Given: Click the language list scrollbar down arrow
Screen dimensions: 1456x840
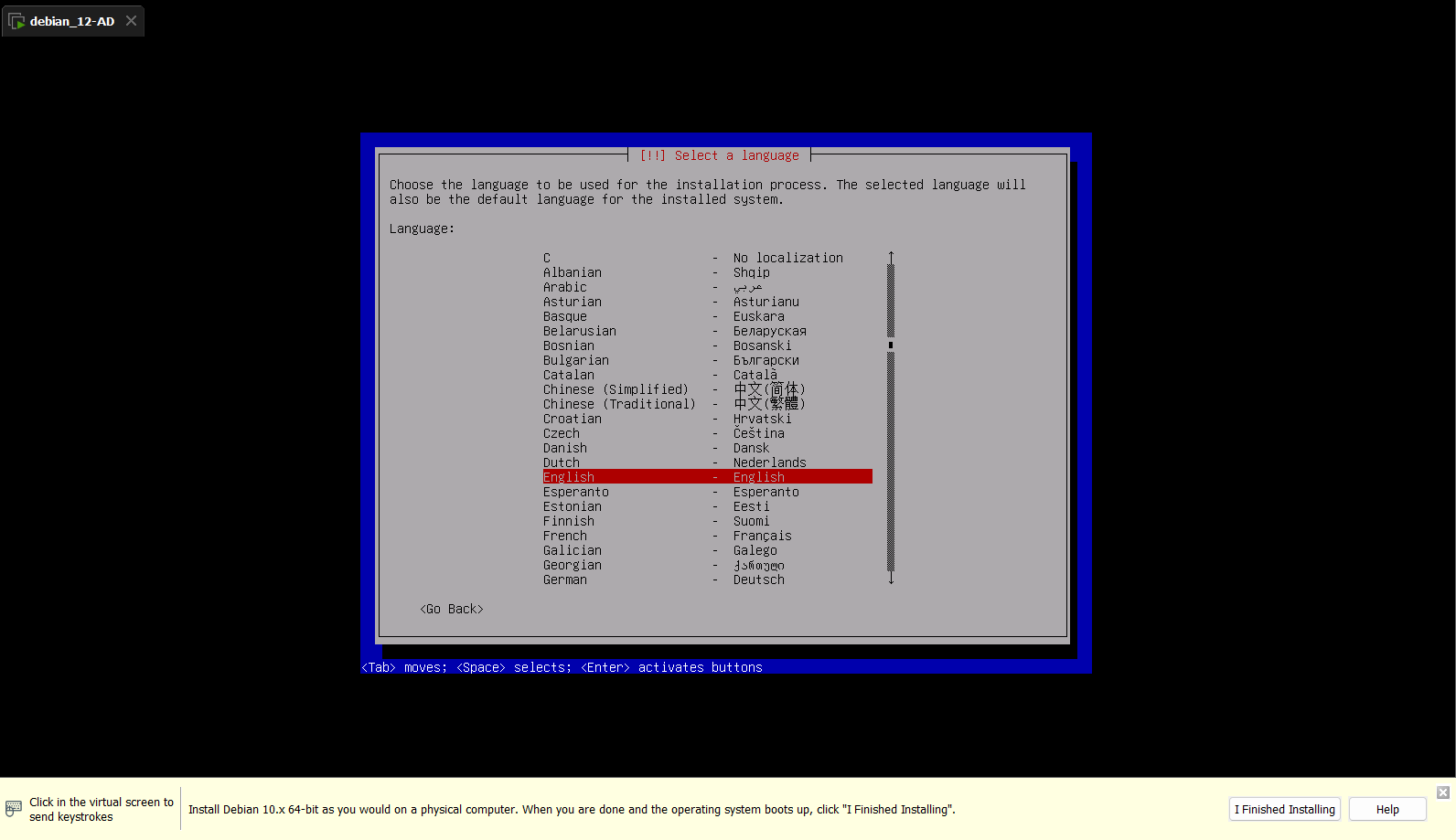Looking at the screenshot, I should click(891, 579).
